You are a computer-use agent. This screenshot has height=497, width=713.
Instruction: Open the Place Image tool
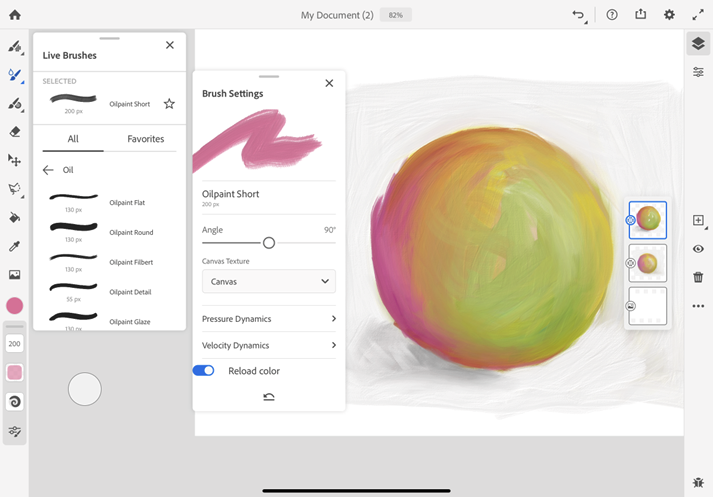point(15,275)
